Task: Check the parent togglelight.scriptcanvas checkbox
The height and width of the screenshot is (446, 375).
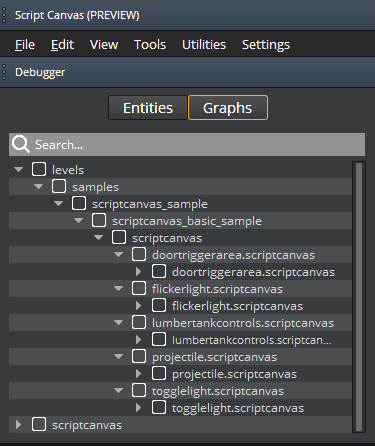Action: pyautogui.click(x=139, y=390)
